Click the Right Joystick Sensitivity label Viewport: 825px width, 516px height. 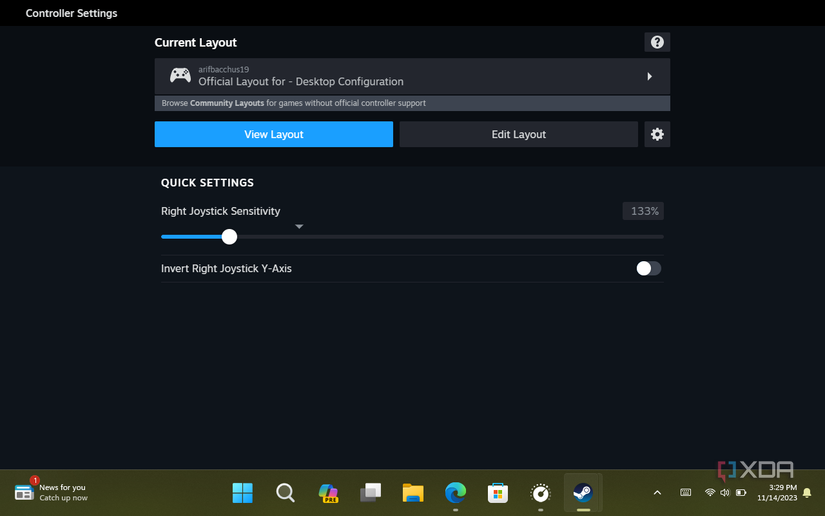(220, 211)
